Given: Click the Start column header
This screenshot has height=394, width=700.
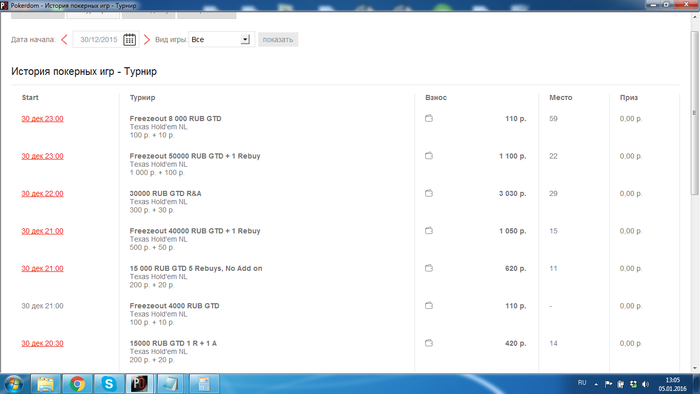Looking at the screenshot, I should click(30, 97).
